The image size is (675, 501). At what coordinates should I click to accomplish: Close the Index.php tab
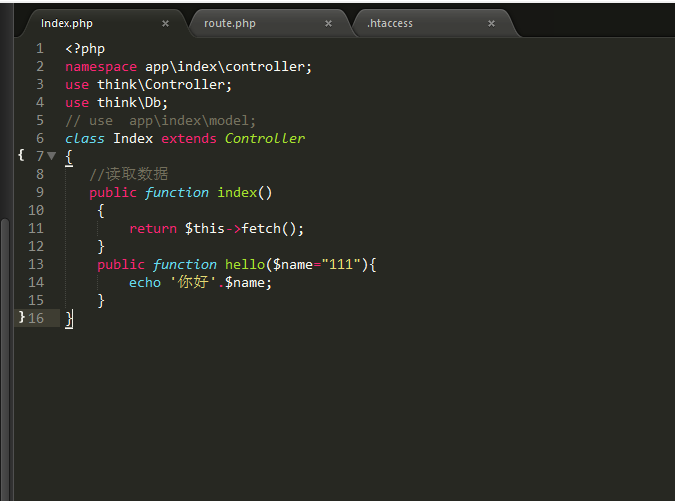tap(165, 23)
